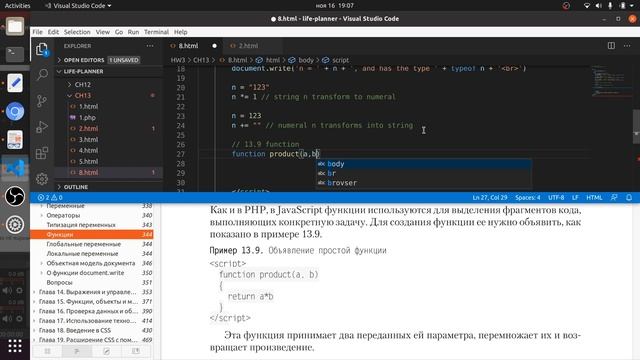Open the Document Viewer dock icon

(x=15, y=140)
